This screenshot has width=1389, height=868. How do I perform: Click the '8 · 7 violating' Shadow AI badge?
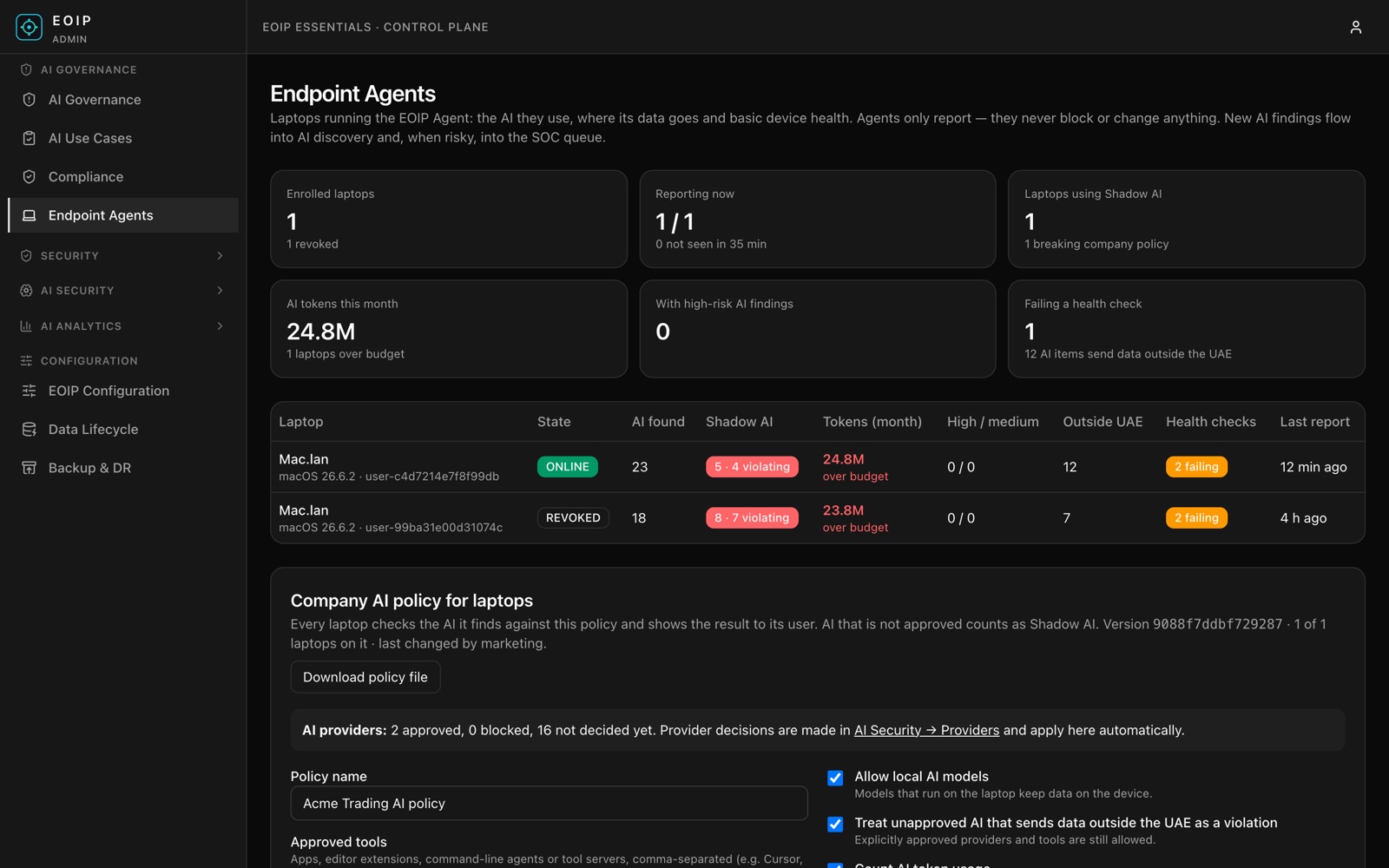752,518
